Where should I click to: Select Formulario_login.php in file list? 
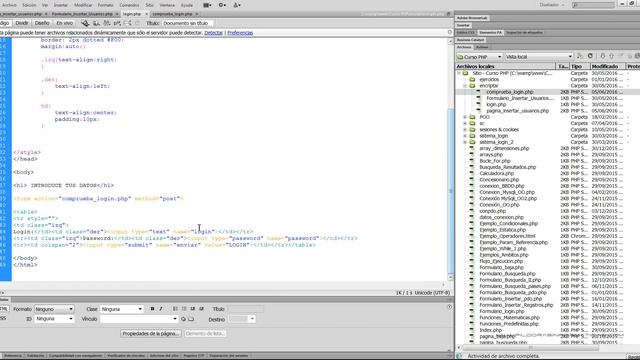pyautogui.click(x=502, y=311)
